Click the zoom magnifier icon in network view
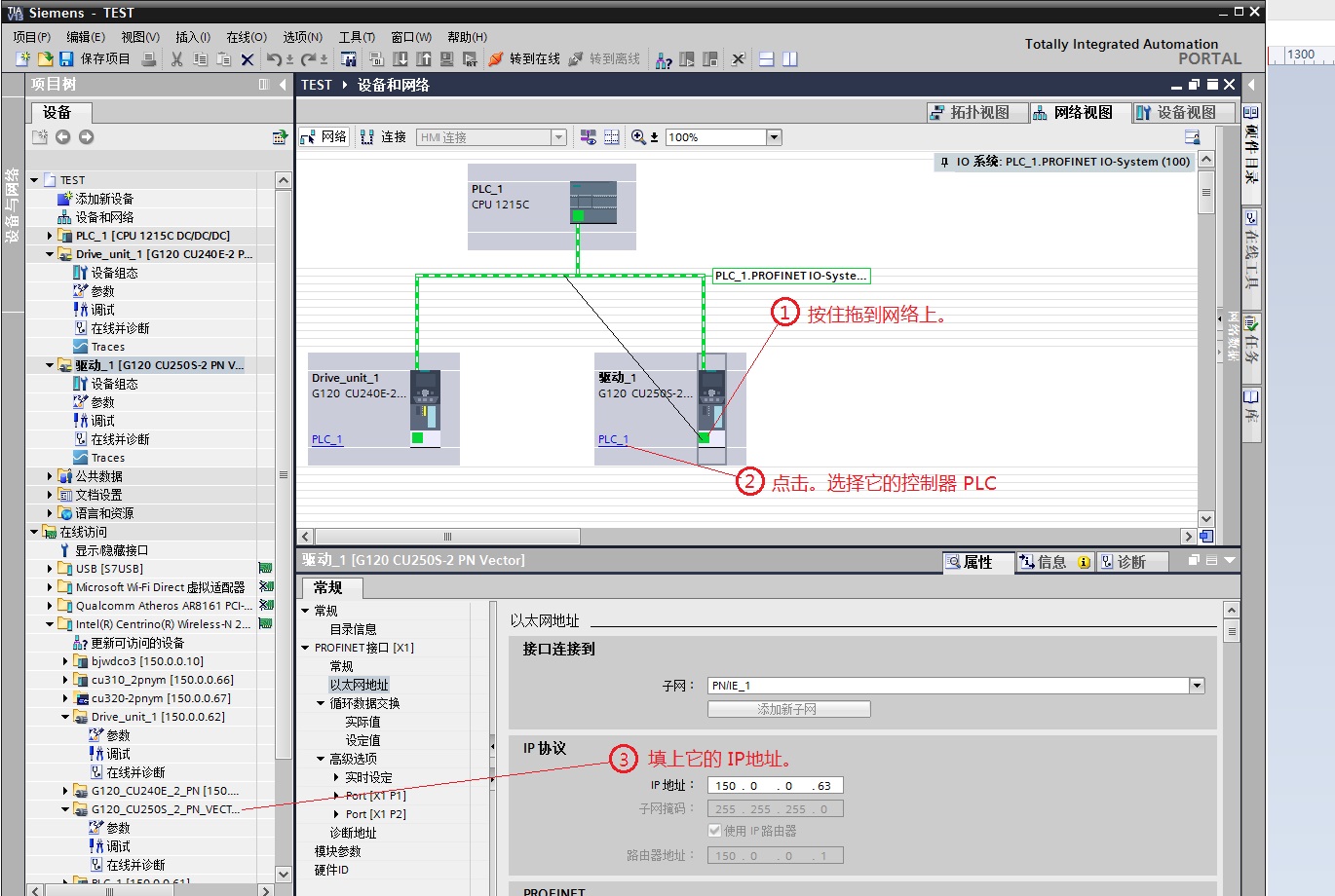This screenshot has width=1335, height=896. click(x=638, y=137)
